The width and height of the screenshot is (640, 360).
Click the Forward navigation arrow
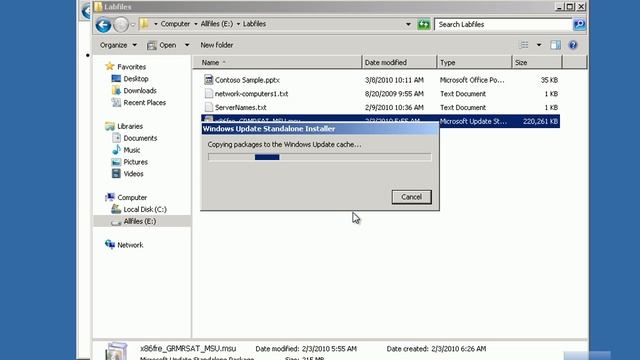121,25
